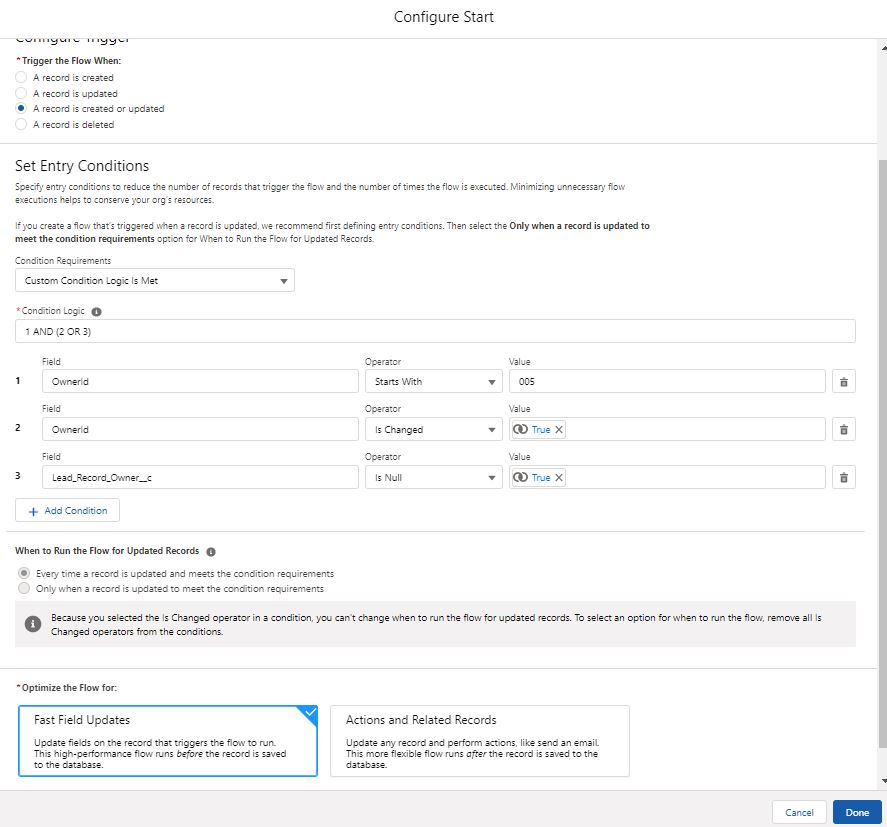Click the Done button

(x=857, y=812)
